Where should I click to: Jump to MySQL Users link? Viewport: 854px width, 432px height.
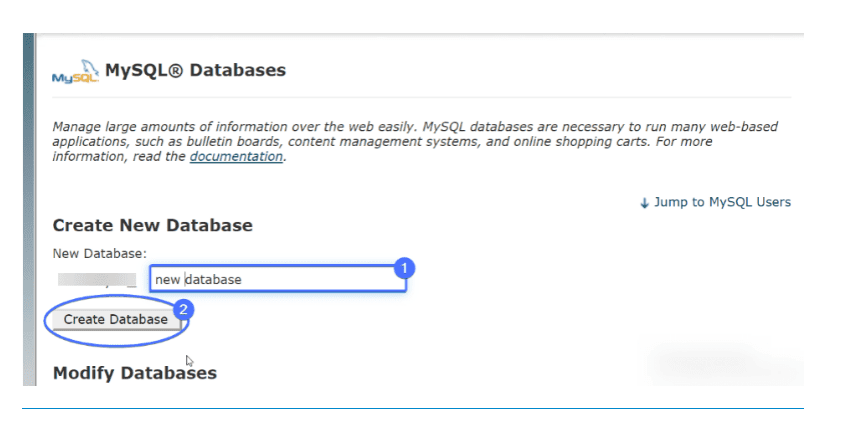[715, 202]
